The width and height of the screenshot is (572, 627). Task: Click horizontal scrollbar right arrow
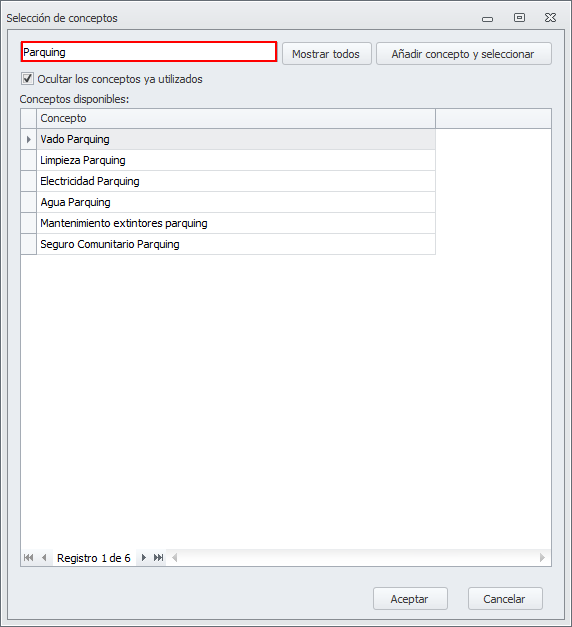(x=542, y=557)
